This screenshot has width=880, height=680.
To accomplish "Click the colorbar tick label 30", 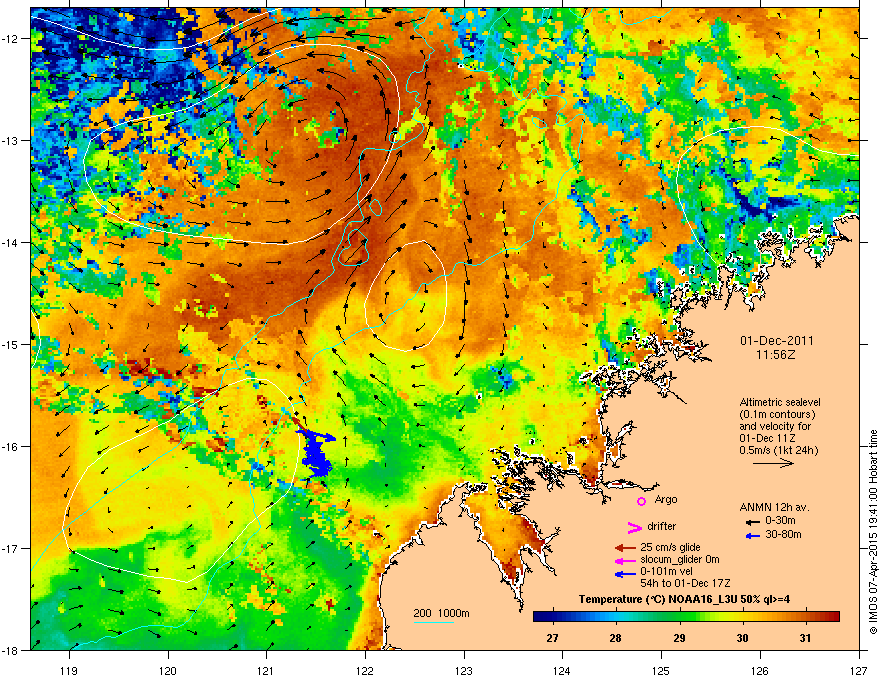I will [742, 638].
